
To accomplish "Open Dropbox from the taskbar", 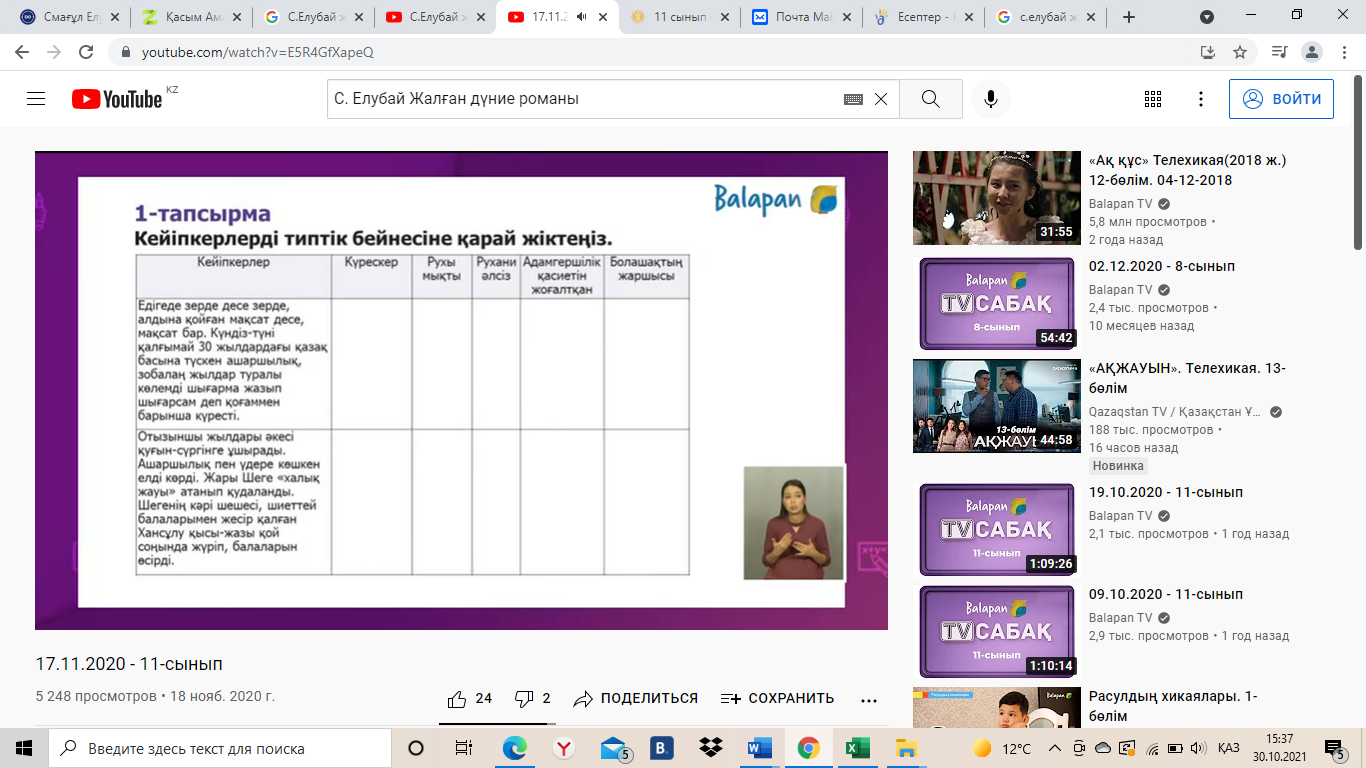I will pyautogui.click(x=711, y=748).
